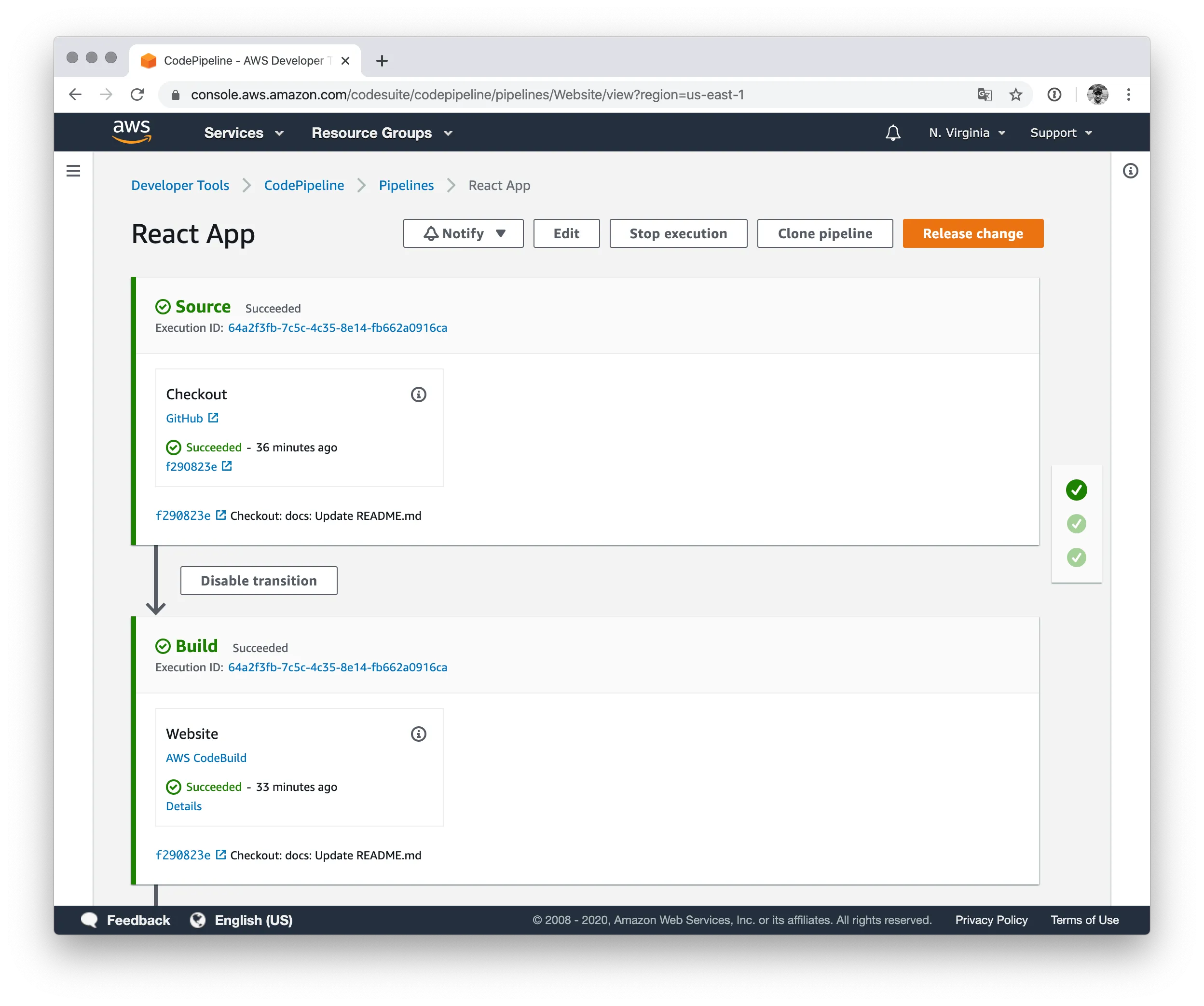Click the AWS logo in the navbar
Screen dimensions: 1204x1006
131,132
